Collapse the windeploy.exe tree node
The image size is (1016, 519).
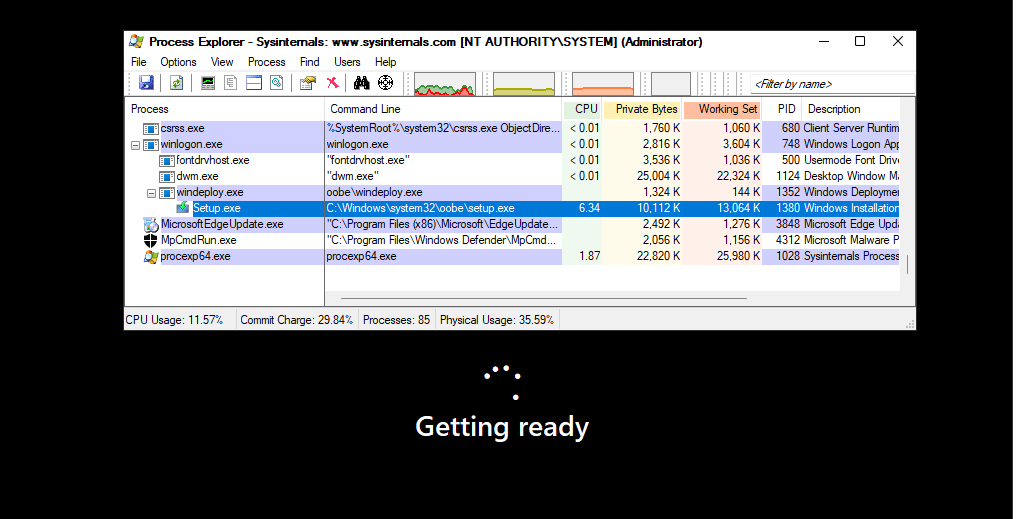coord(152,193)
